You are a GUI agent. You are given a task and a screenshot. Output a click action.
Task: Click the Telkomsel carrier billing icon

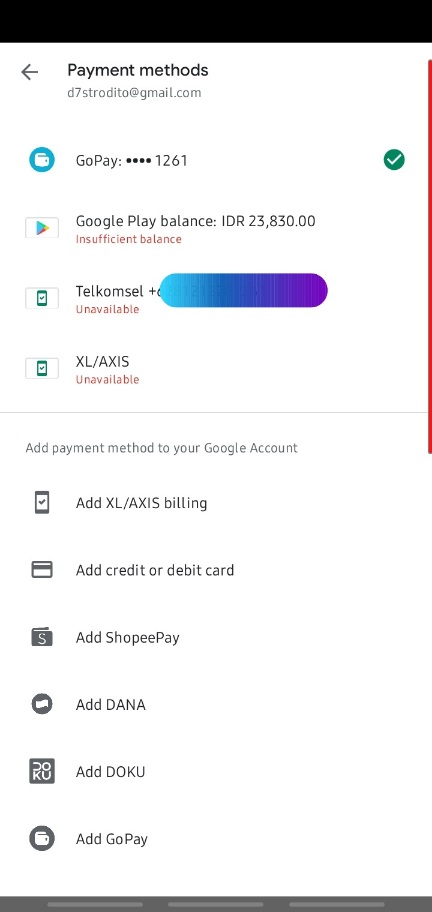[42, 298]
